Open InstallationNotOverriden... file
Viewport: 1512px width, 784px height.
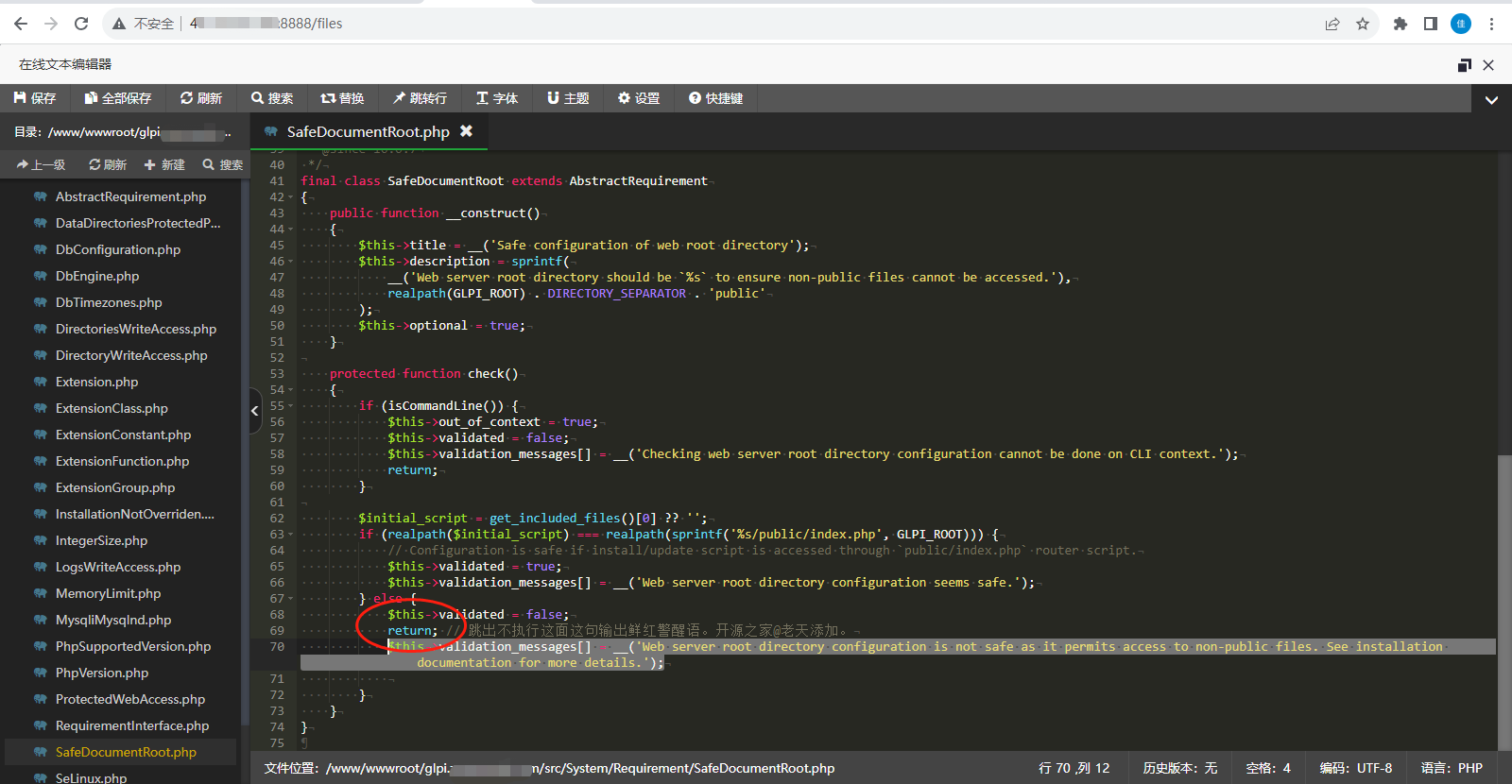[135, 514]
